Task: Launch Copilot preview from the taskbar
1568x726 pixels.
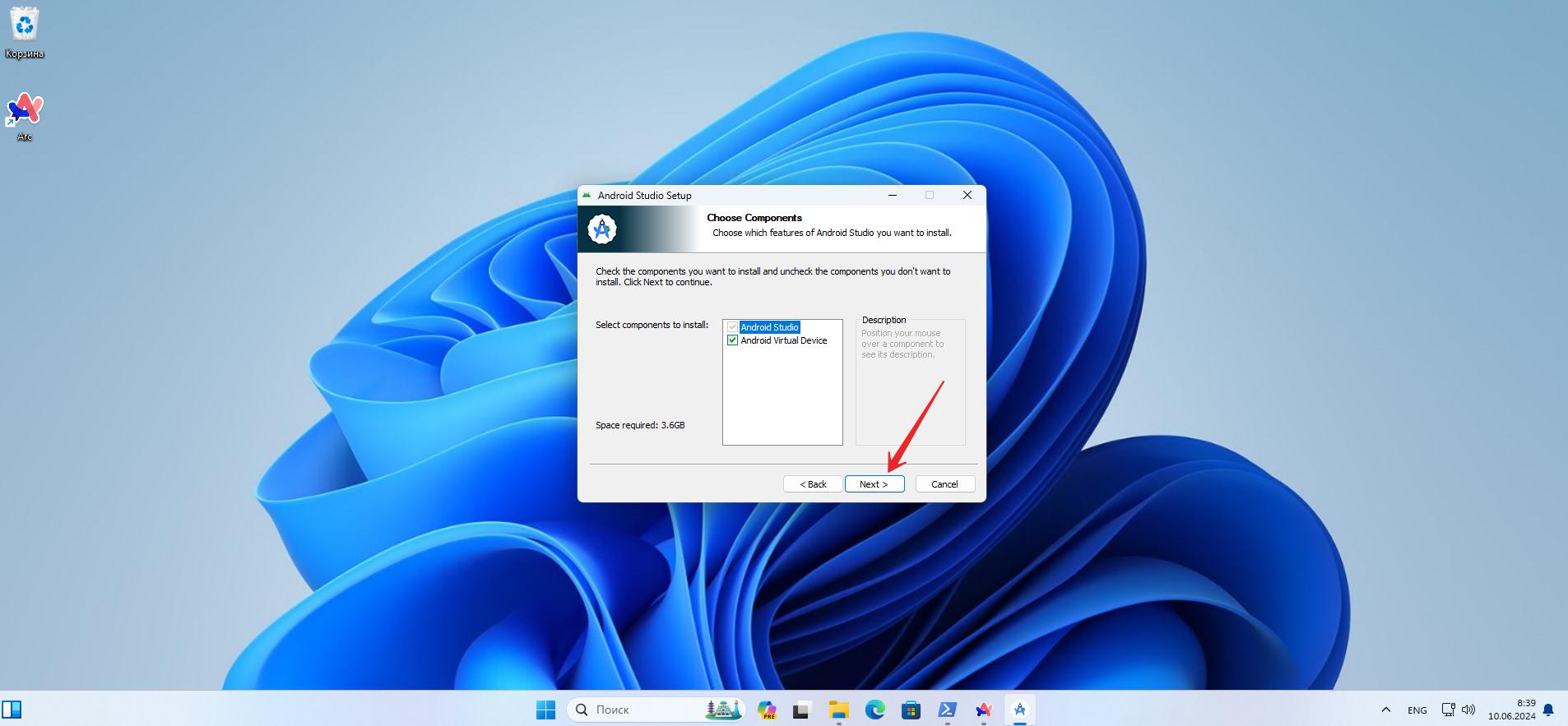Action: 767,710
